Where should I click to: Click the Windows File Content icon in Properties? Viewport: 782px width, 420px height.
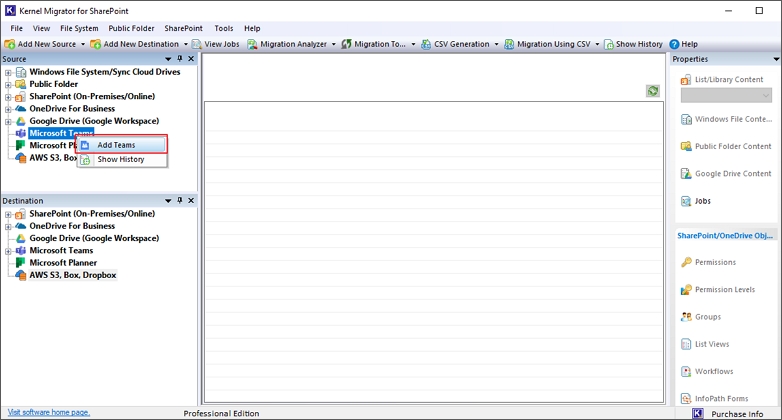tap(686, 119)
